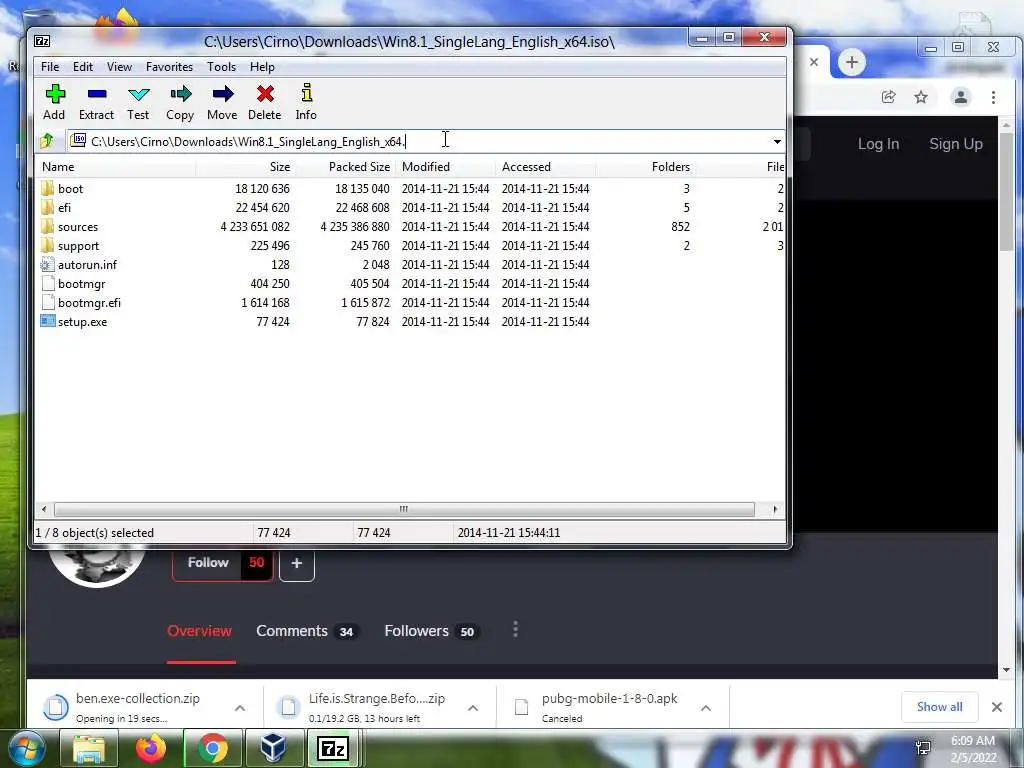Click the Test toolbar icon

(x=138, y=94)
